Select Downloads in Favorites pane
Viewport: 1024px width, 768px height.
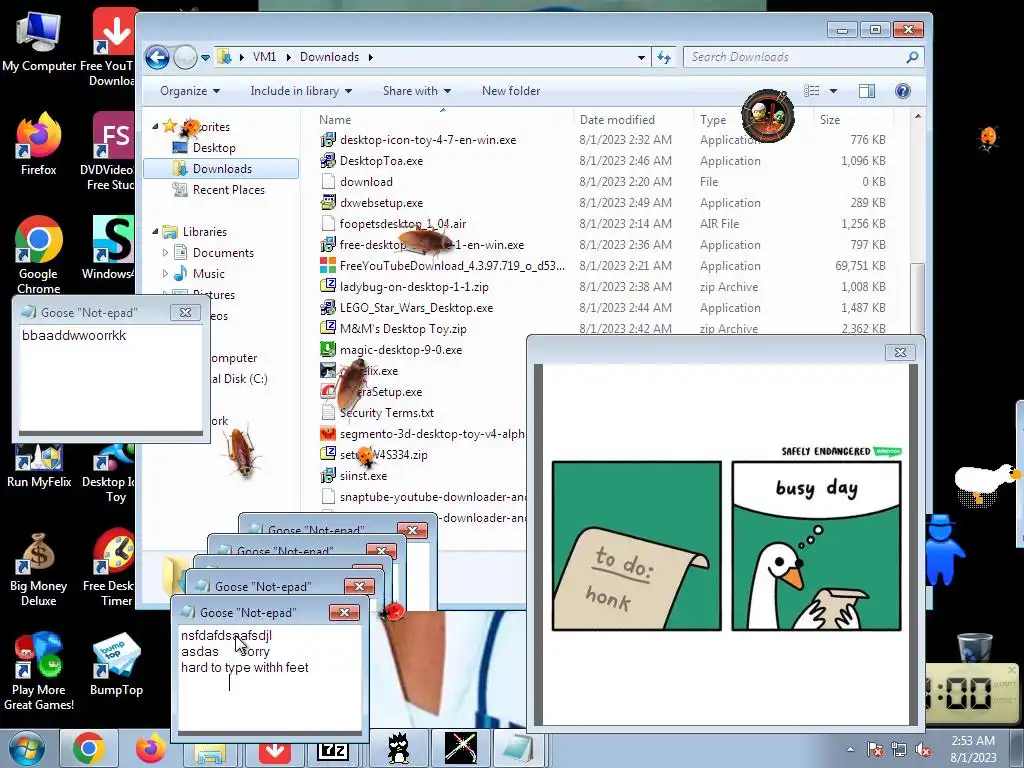pos(221,168)
